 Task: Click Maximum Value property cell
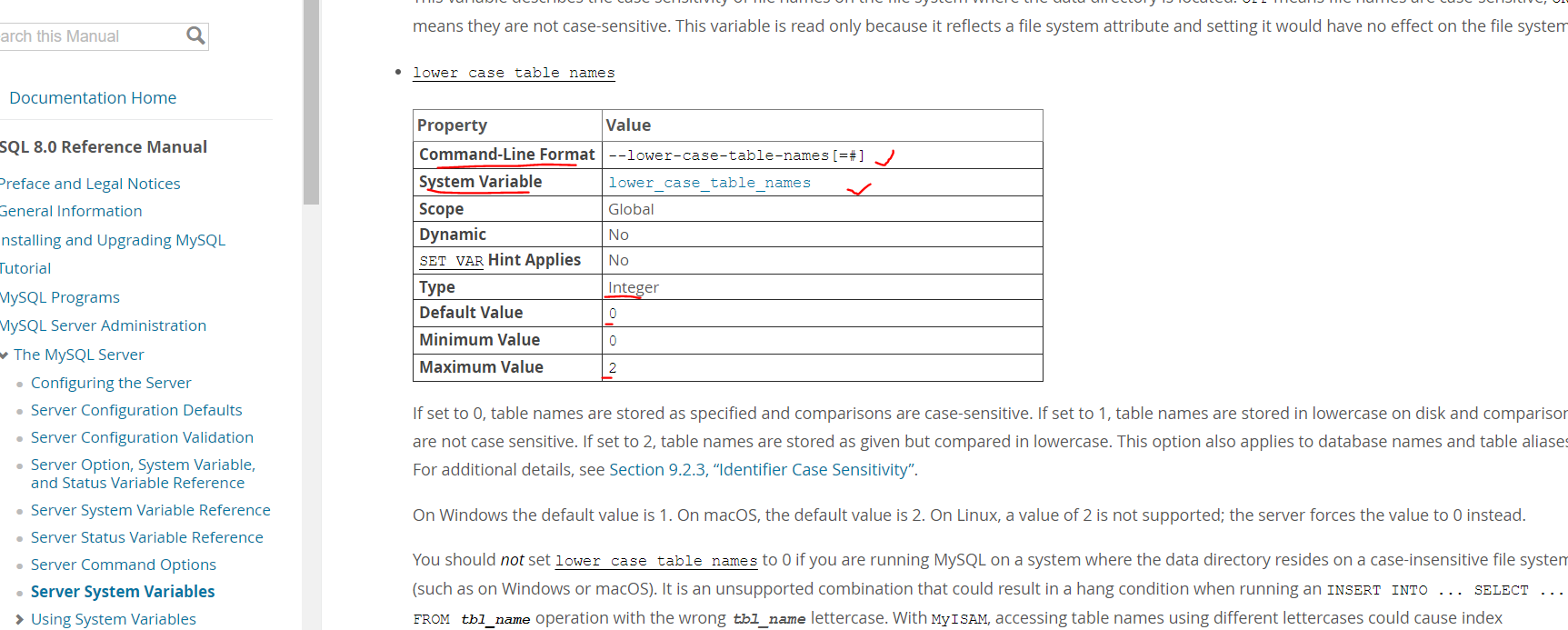tap(507, 367)
